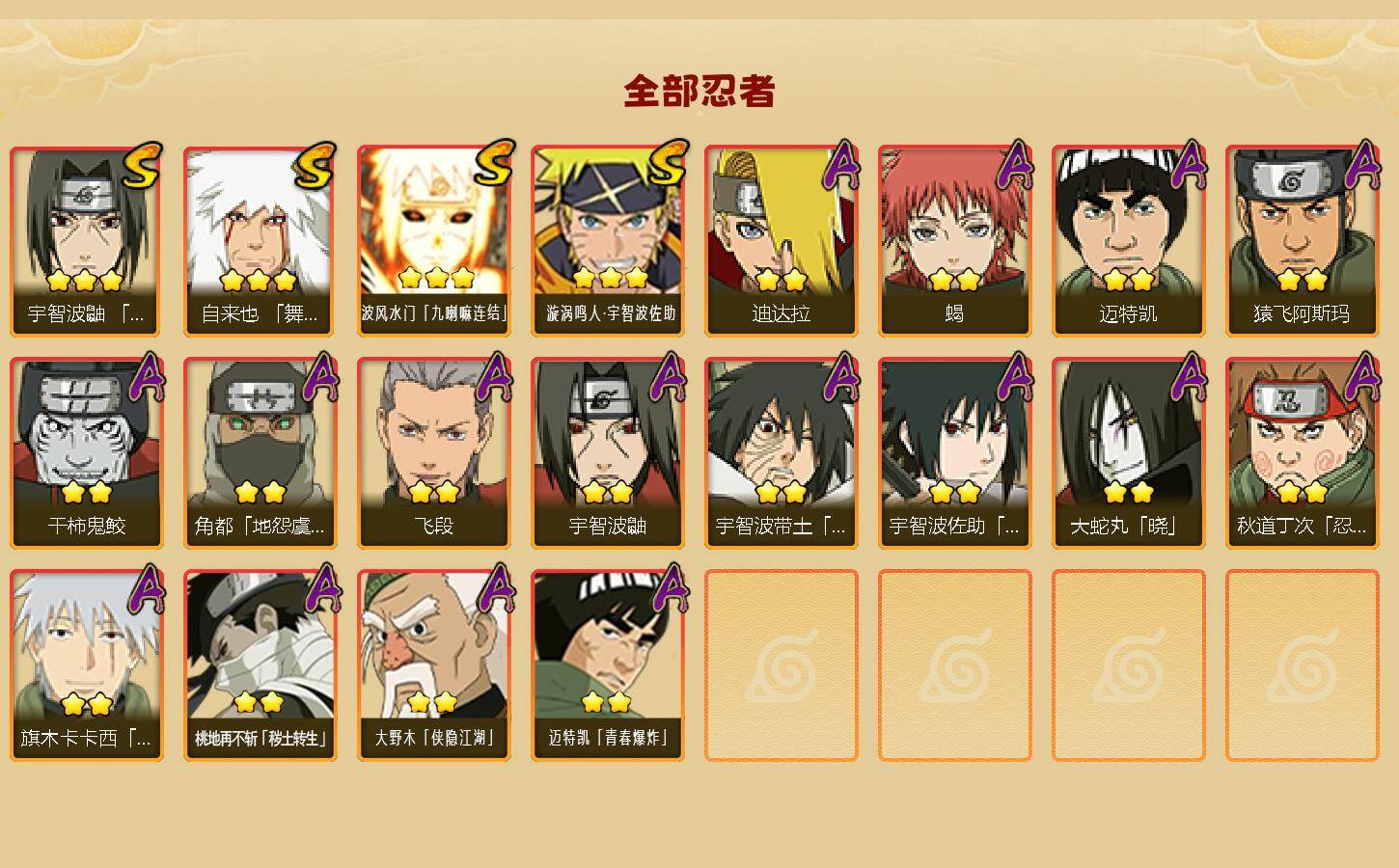
Task: Select the 旗木卡卡西 ninja card
Action: pos(86,665)
